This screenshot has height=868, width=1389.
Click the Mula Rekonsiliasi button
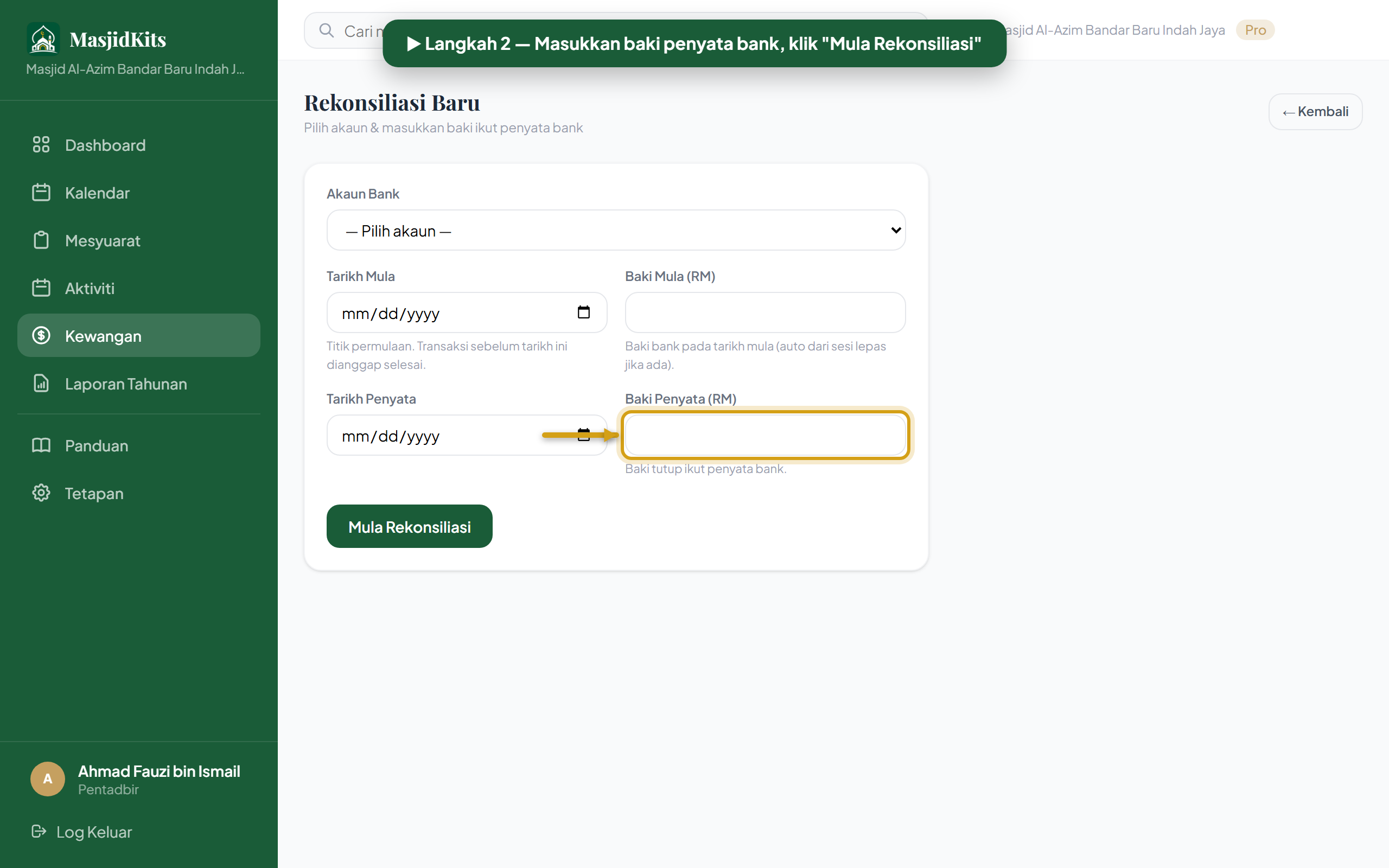pyautogui.click(x=409, y=526)
